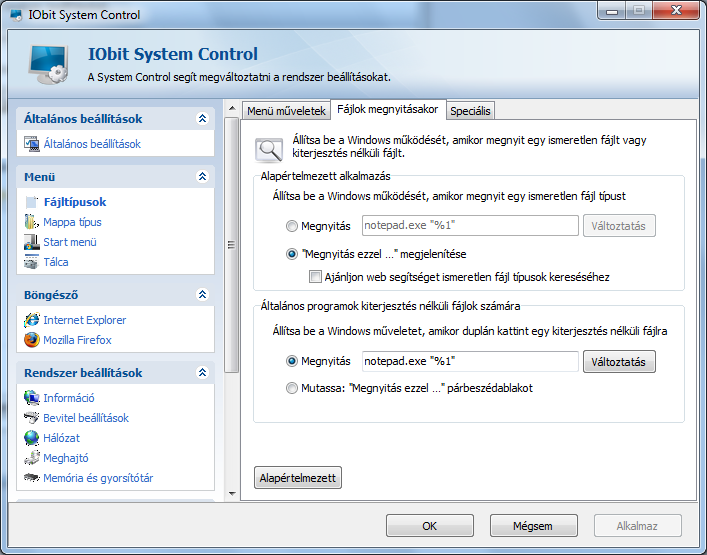Click the Hálózat globe icon
The width and height of the screenshot is (707, 555).
coord(32,438)
